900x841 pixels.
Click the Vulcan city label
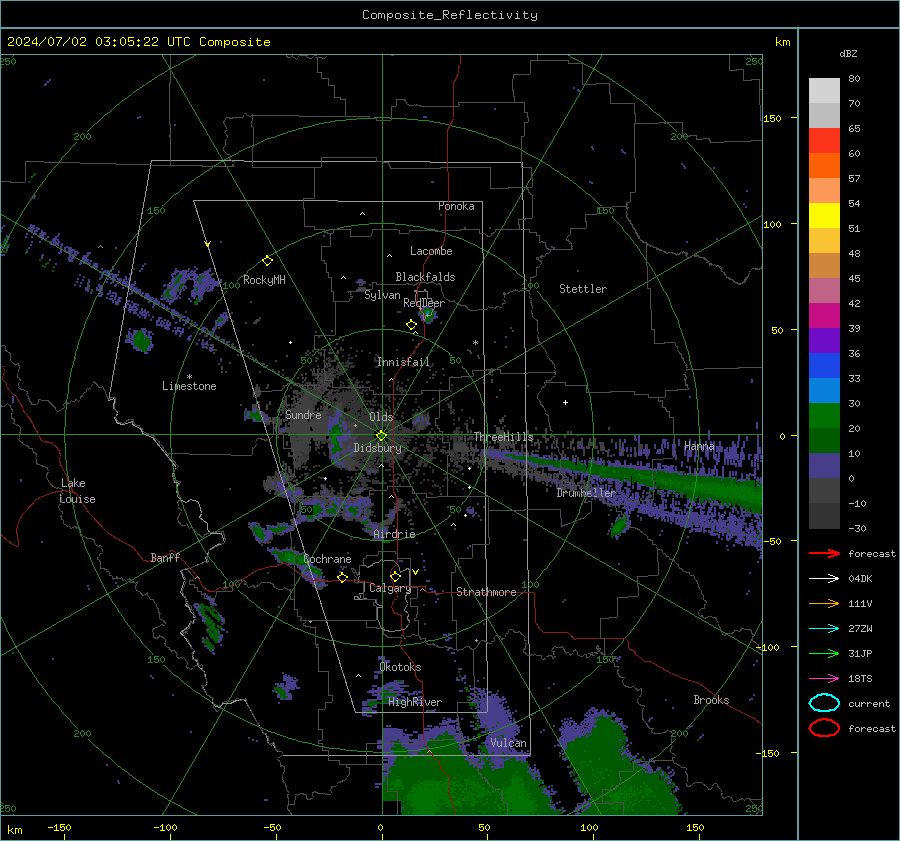pos(509,743)
